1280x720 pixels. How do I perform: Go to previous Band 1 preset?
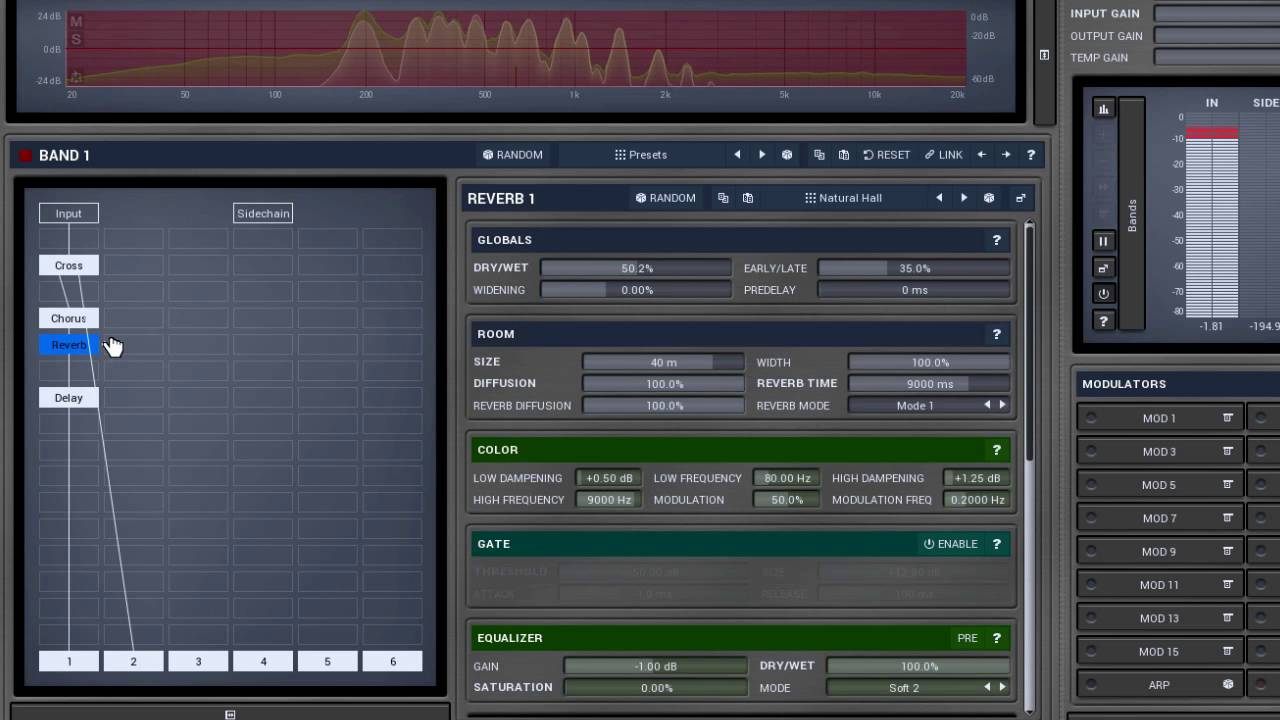click(x=737, y=155)
